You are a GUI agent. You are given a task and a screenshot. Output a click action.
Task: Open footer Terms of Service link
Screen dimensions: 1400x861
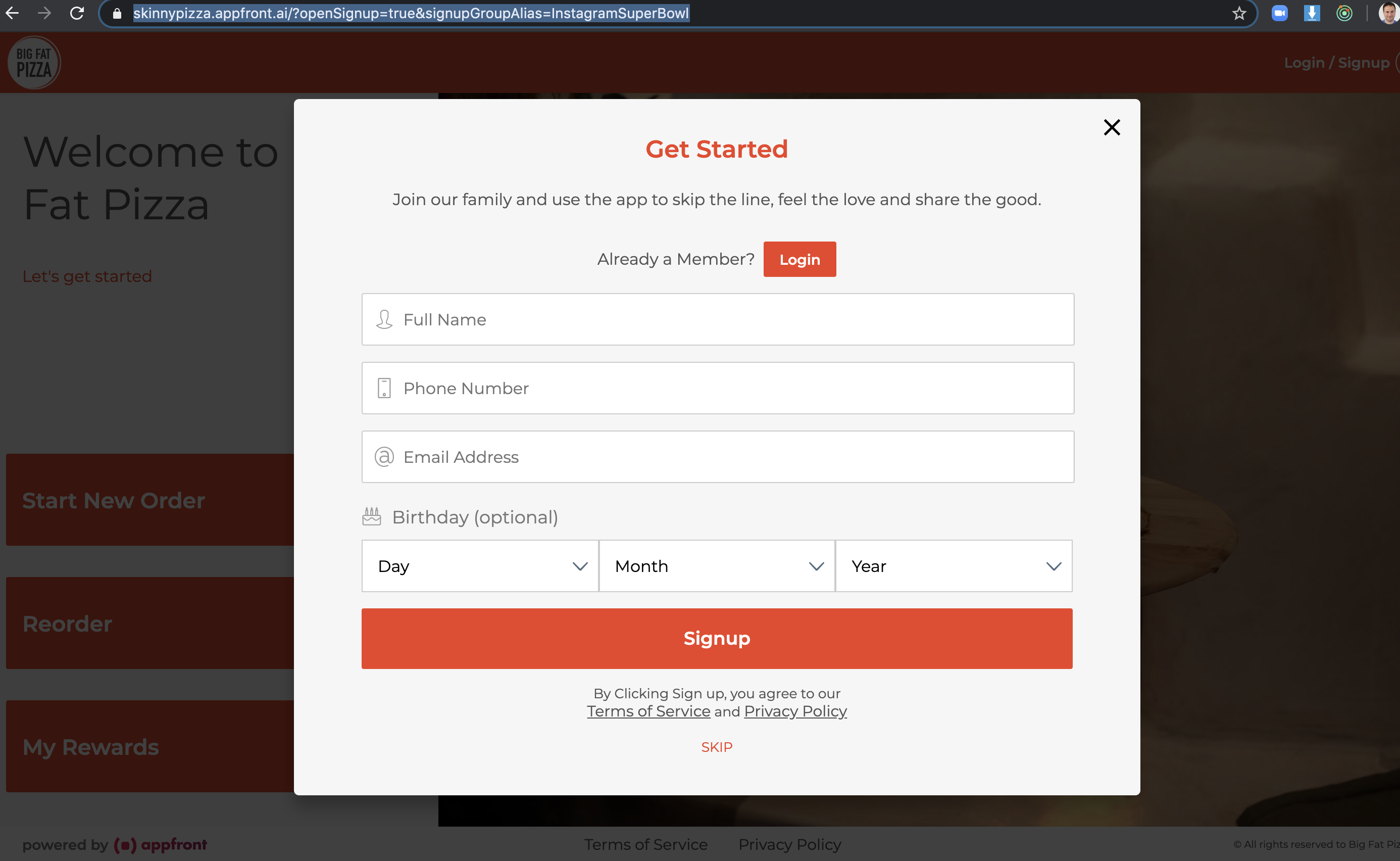pyautogui.click(x=646, y=844)
